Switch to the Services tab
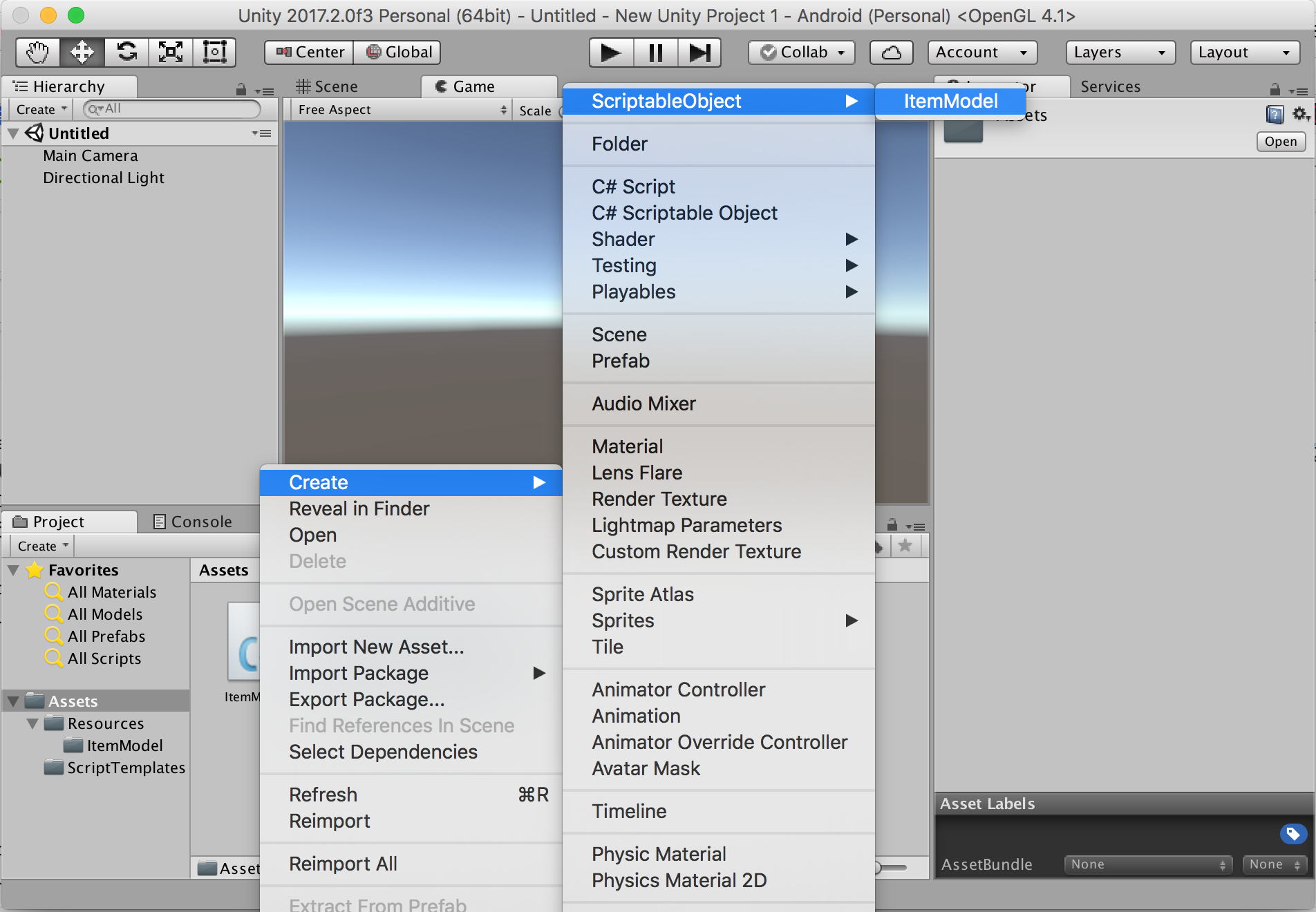 pyautogui.click(x=1111, y=86)
